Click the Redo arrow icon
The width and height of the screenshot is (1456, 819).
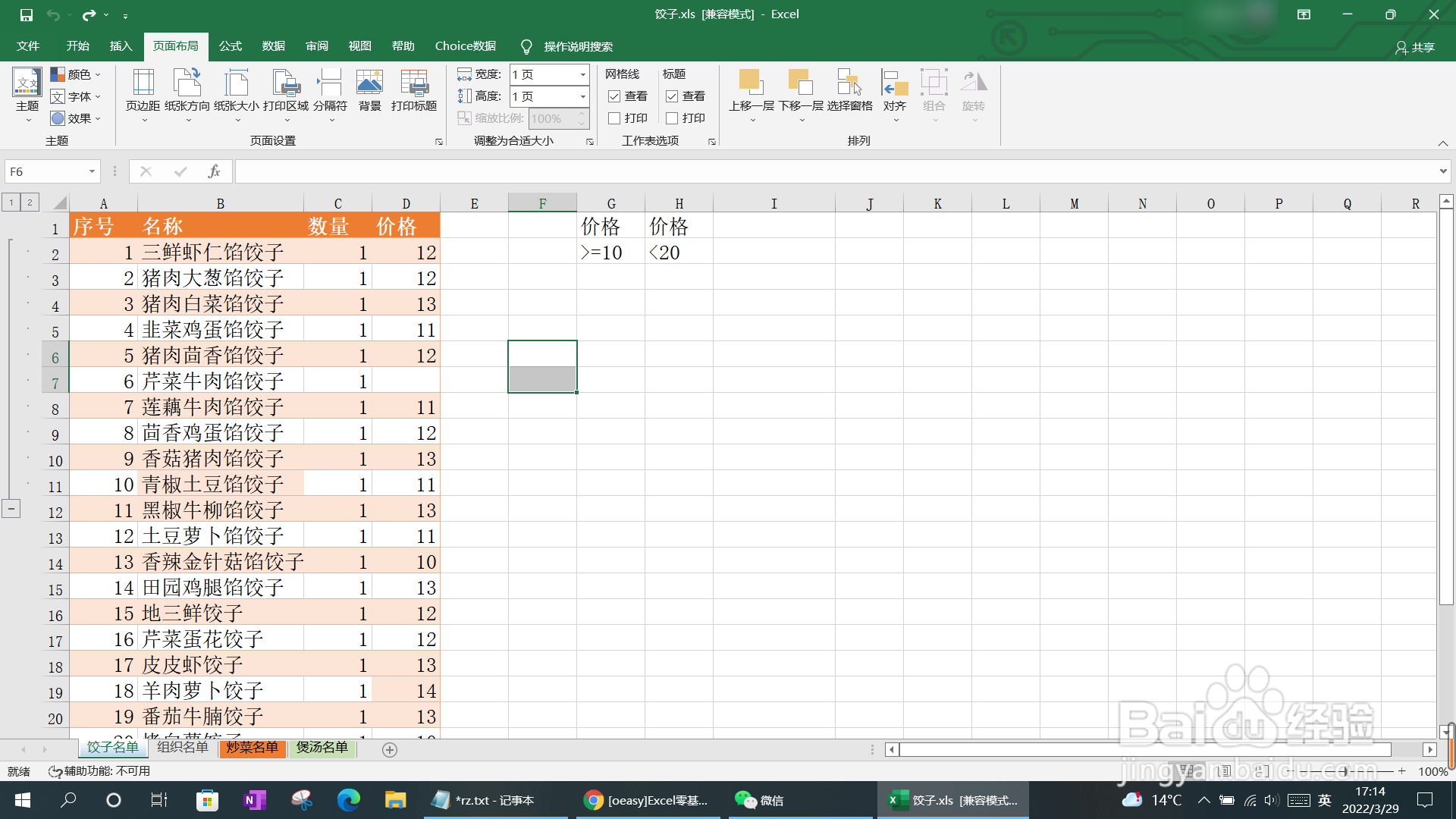(89, 14)
